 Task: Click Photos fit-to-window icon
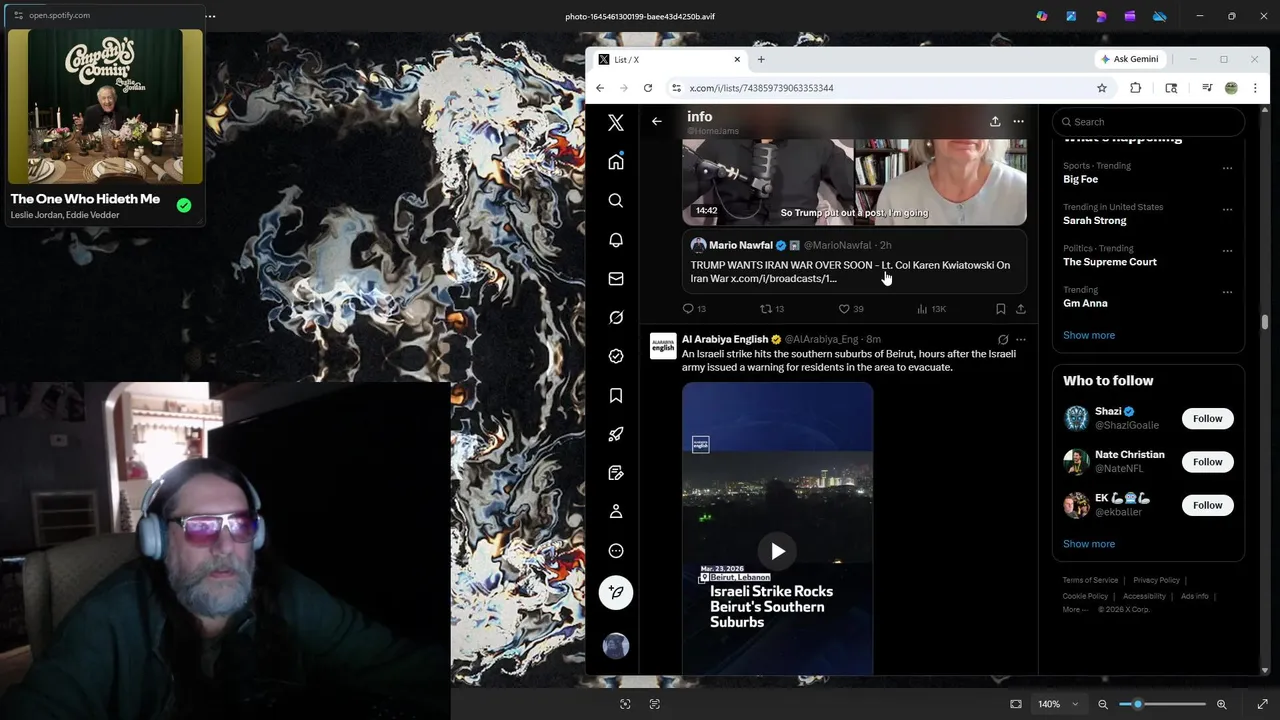click(x=1016, y=704)
